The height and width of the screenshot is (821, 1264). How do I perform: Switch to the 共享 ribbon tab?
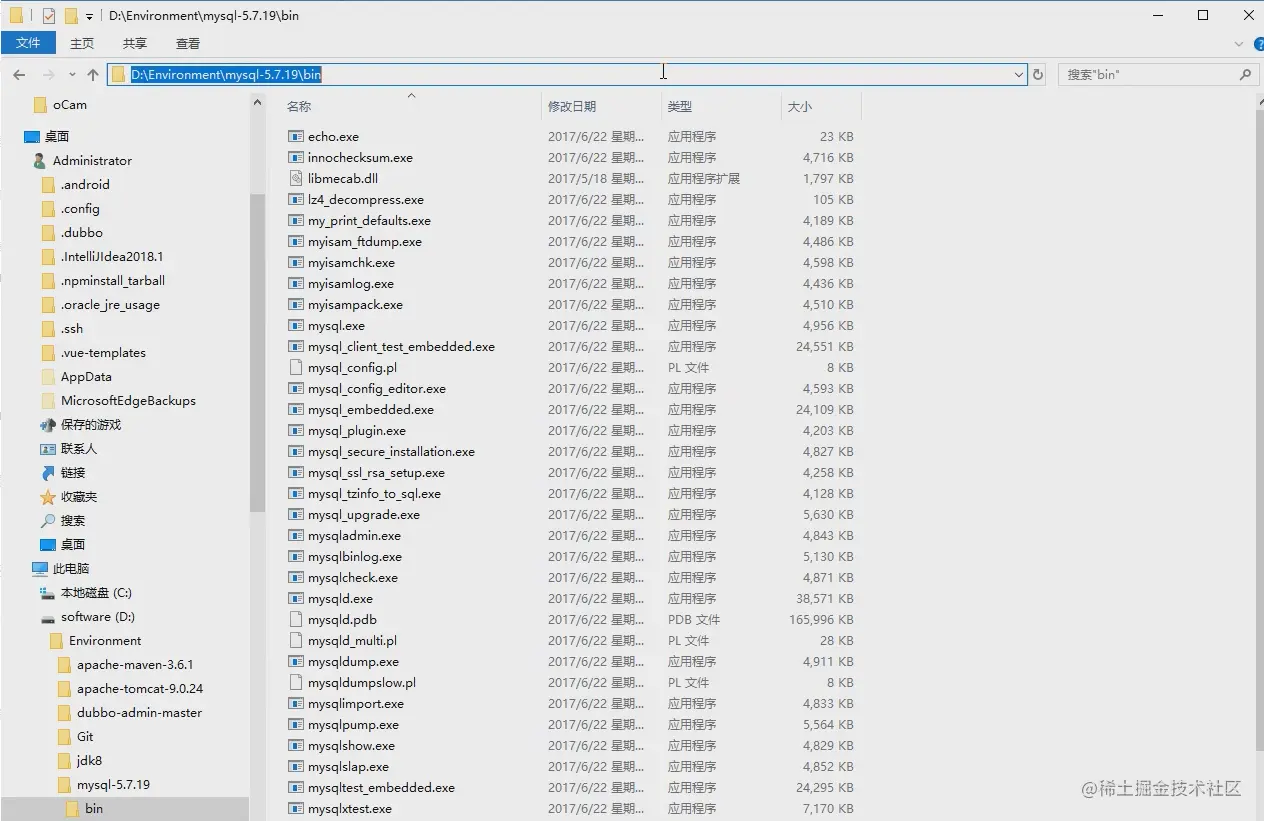click(135, 44)
